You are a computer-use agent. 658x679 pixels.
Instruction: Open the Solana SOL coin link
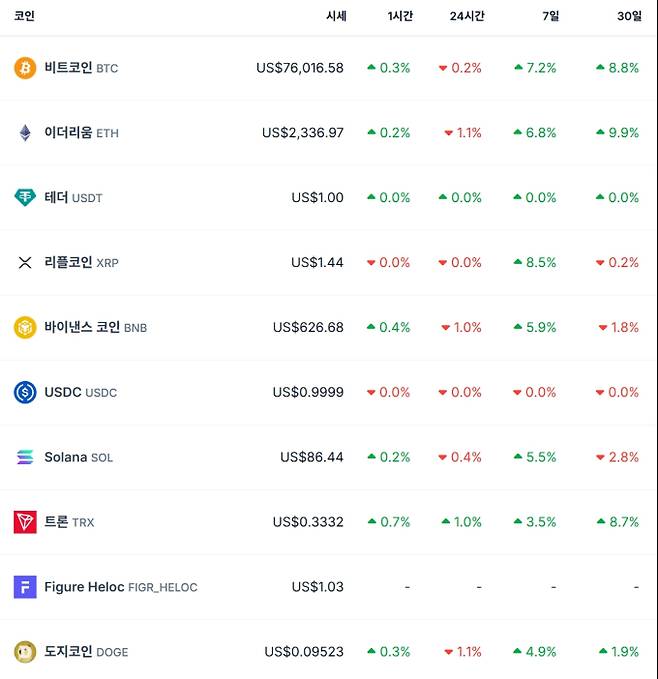pyautogui.click(x=78, y=457)
